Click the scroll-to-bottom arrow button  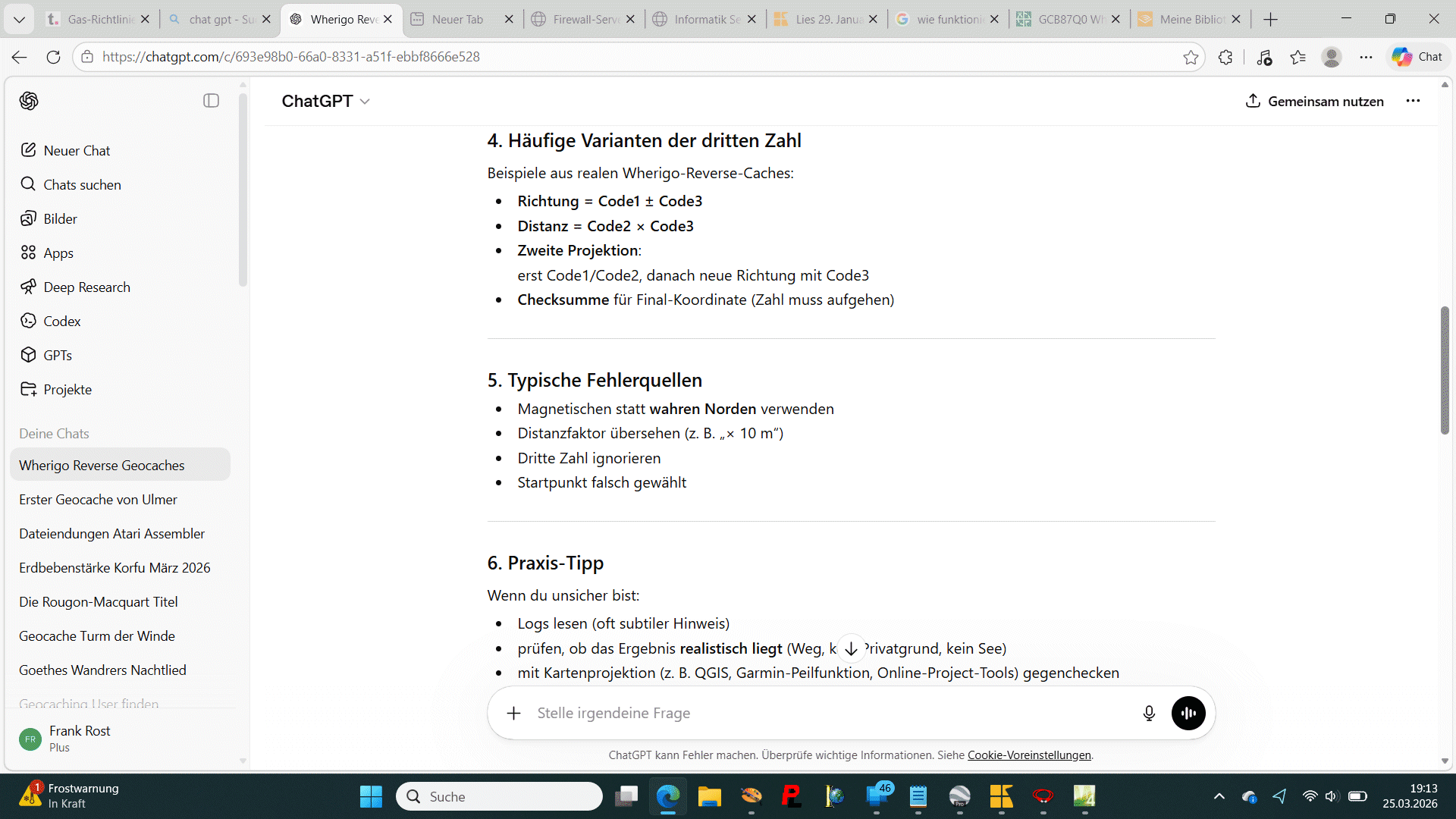(x=851, y=648)
